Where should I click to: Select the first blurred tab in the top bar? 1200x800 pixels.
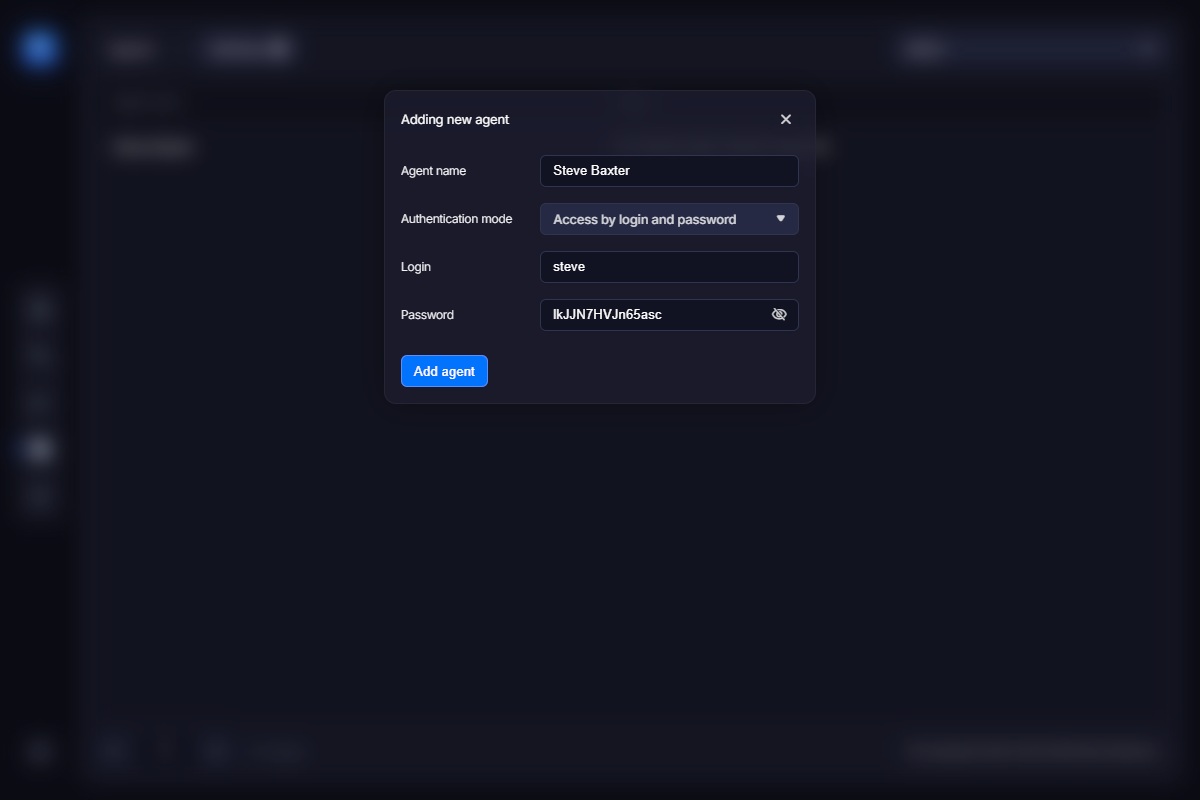[133, 50]
